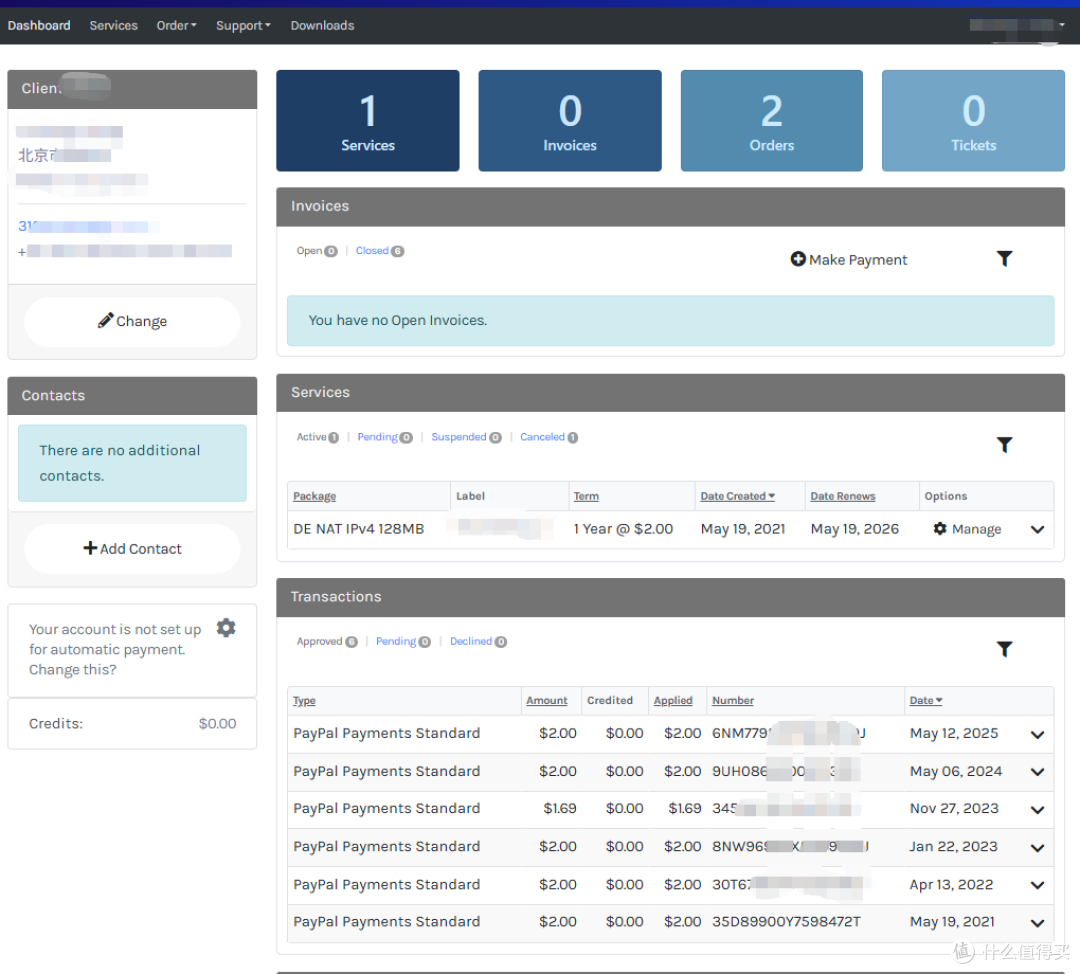The width and height of the screenshot is (1080, 974).
Task: Expand the Jan 22, 2023 transaction row
Action: 1037,848
